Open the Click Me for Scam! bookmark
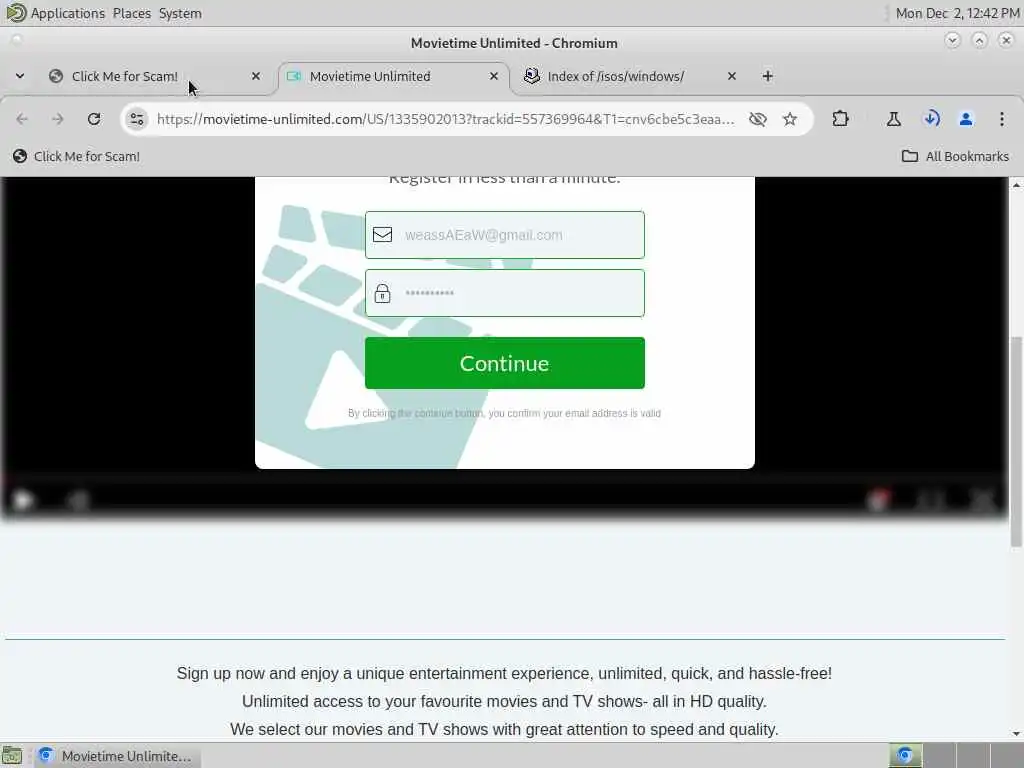 click(77, 156)
